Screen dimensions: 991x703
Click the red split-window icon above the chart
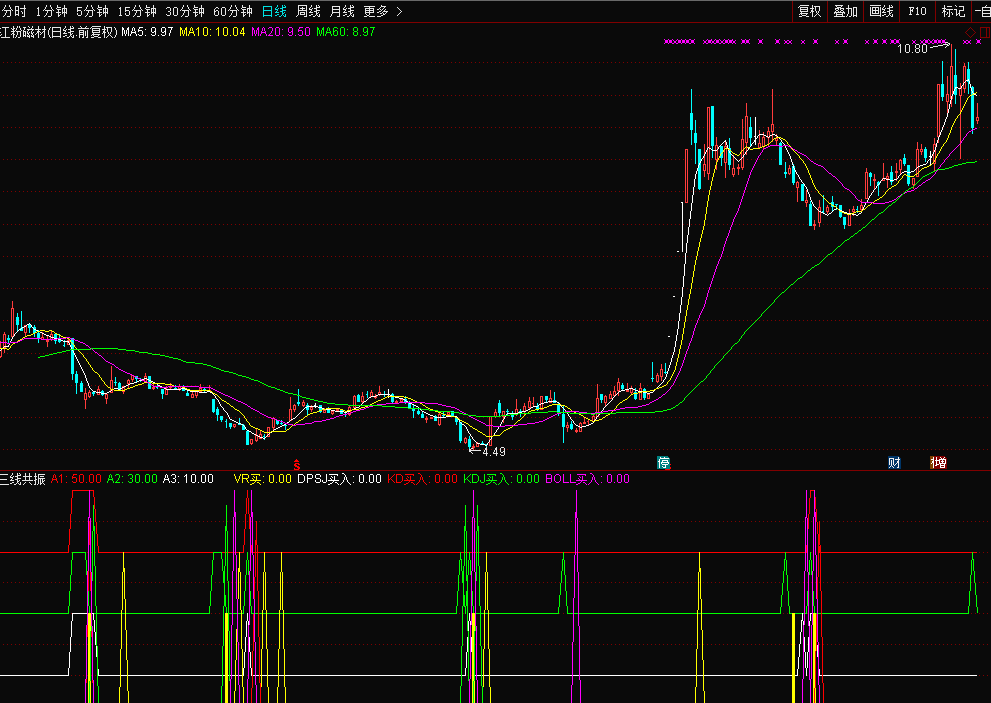pos(985,32)
